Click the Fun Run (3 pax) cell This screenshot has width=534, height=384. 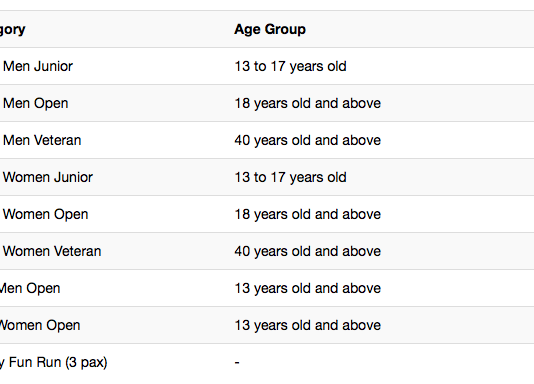(x=53, y=362)
